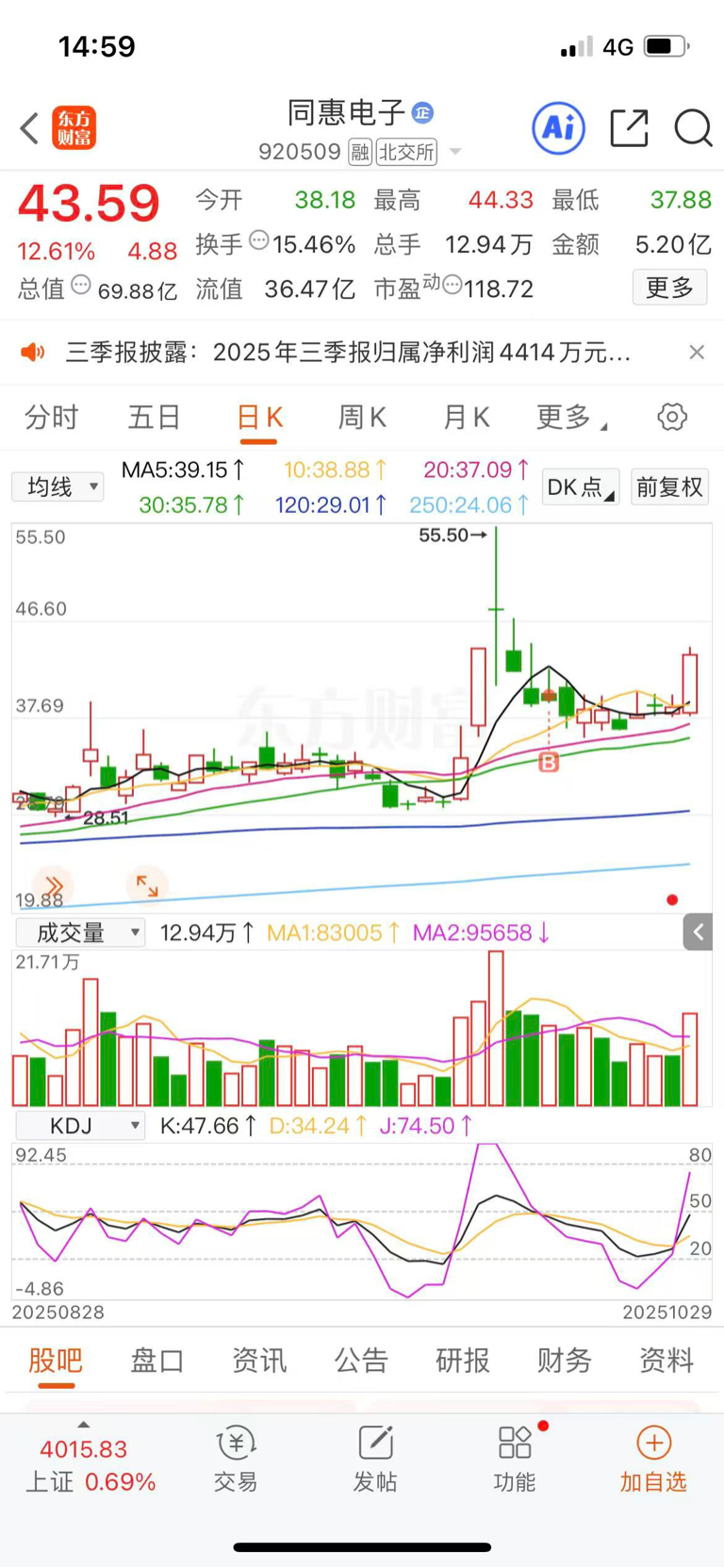Tap the info icon beside 换手

(258, 240)
